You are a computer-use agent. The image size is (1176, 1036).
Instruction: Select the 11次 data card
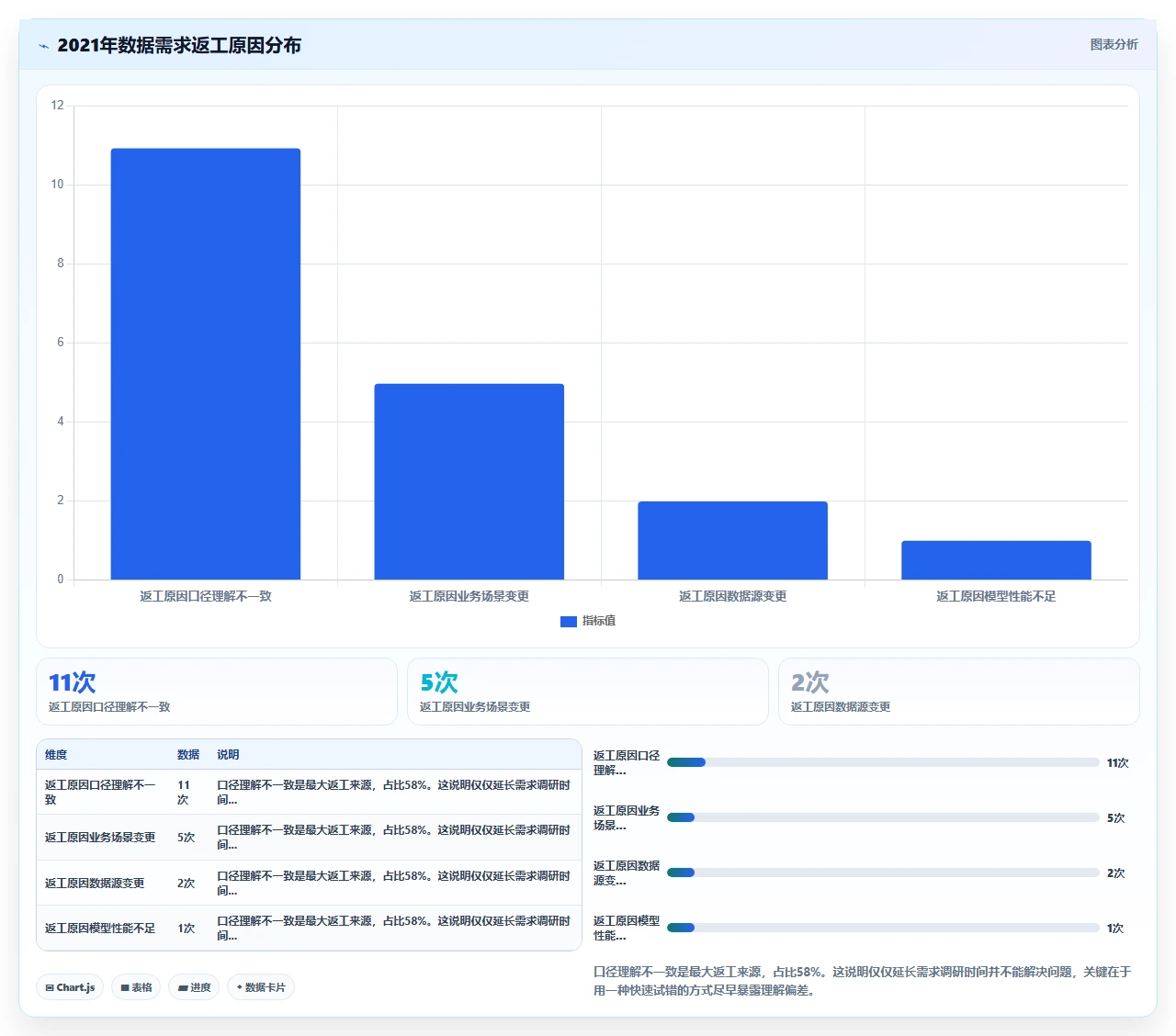pyautogui.click(x=217, y=692)
